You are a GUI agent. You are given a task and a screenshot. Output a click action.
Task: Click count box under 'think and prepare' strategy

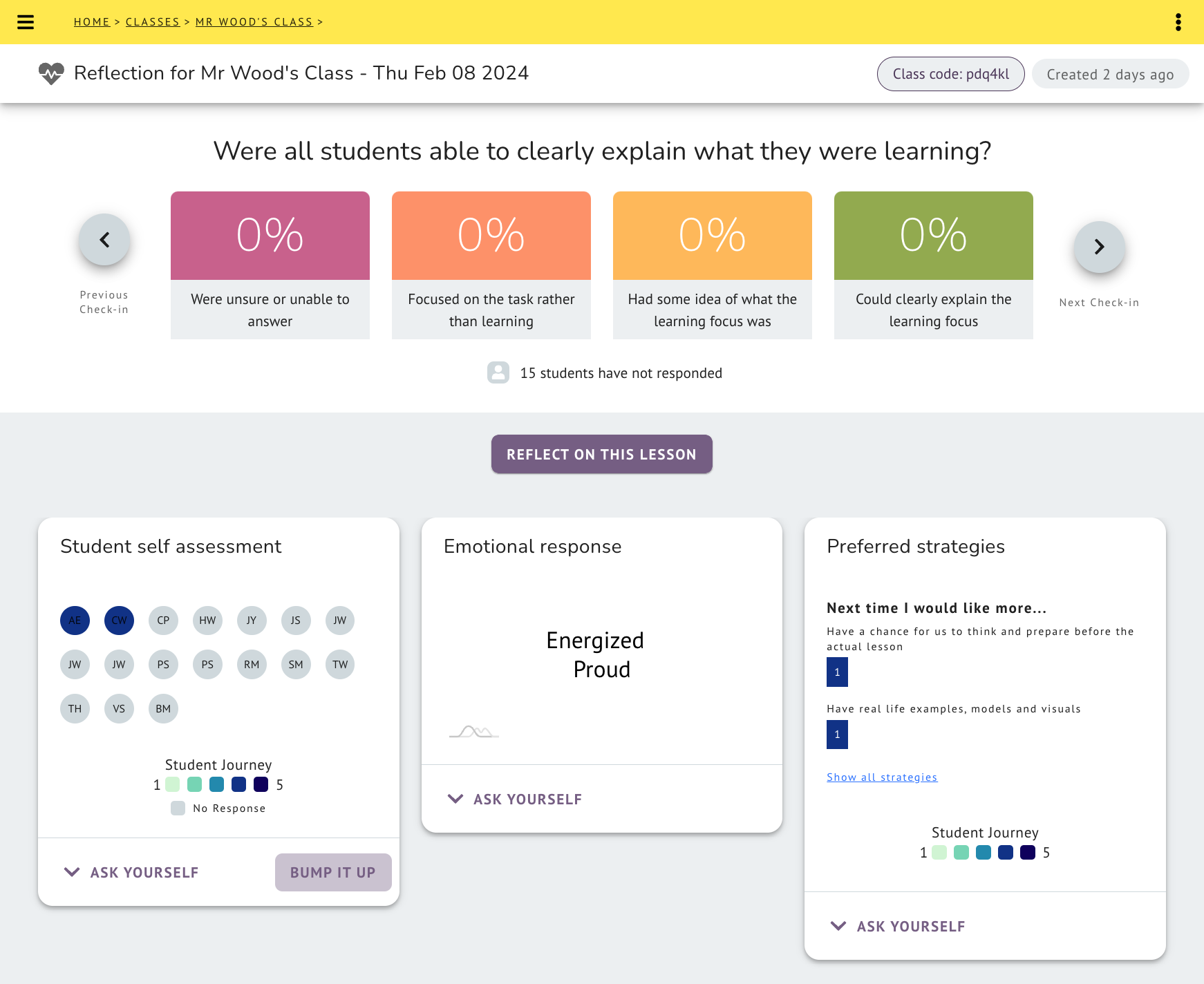click(x=837, y=672)
